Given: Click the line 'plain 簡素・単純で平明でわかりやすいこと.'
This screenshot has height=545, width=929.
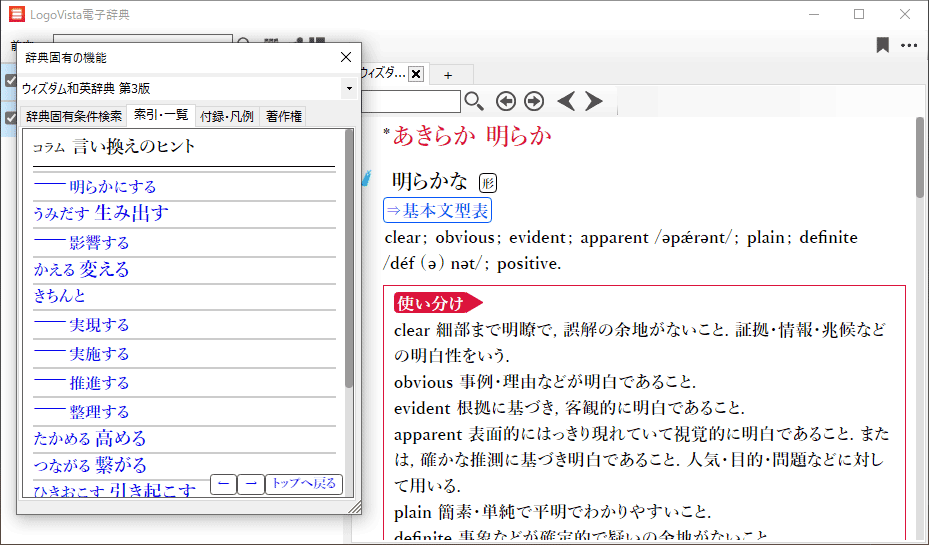Looking at the screenshot, I should [x=553, y=512].
